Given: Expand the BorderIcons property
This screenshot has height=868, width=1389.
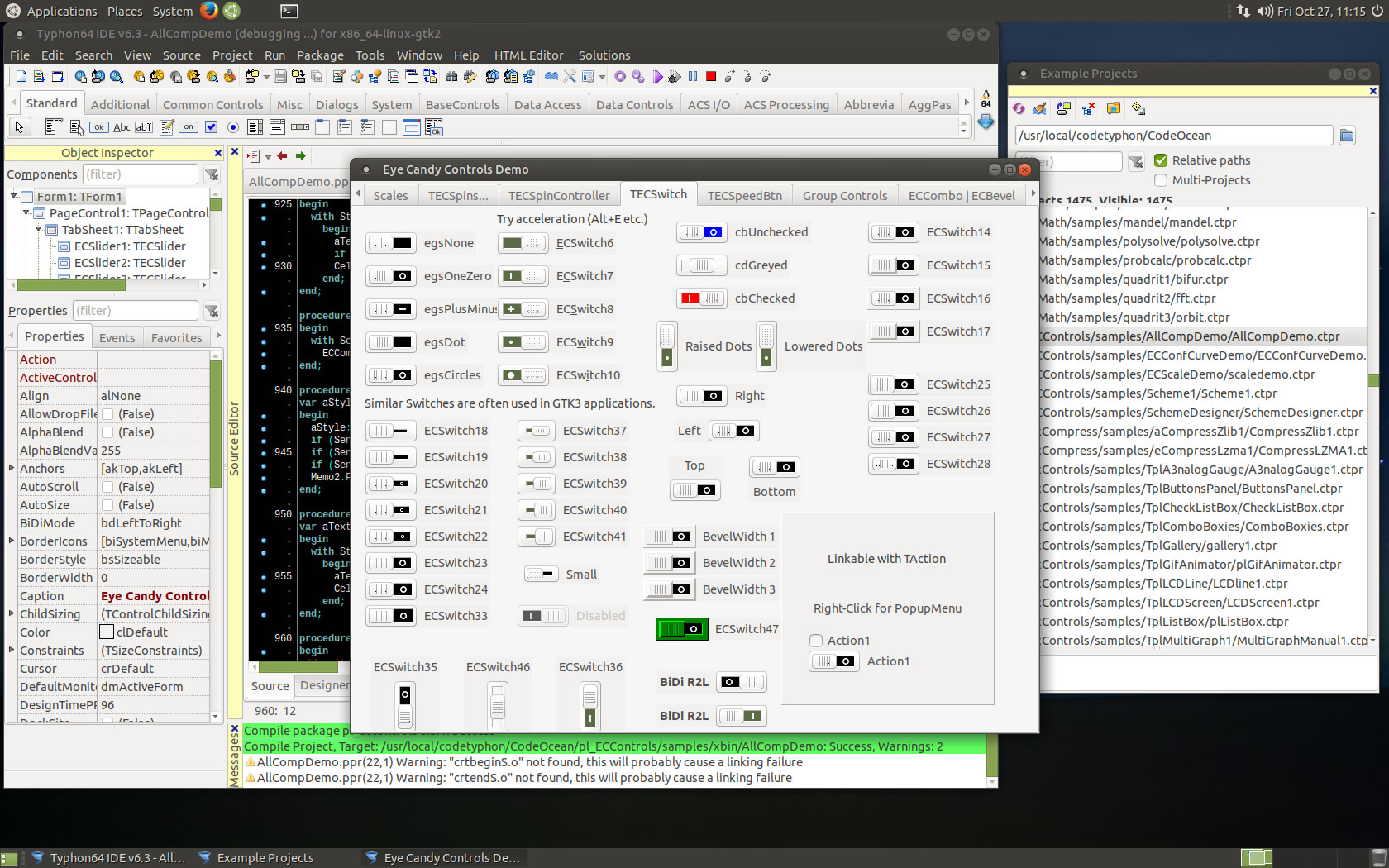Looking at the screenshot, I should pyautogui.click(x=12, y=541).
